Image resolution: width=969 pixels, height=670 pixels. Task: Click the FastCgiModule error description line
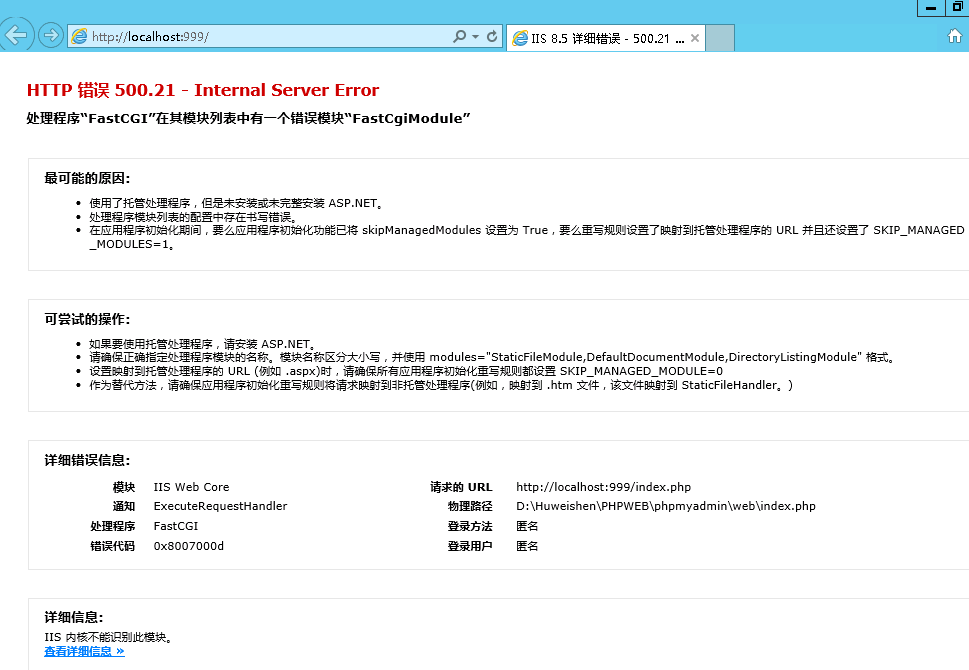248,118
